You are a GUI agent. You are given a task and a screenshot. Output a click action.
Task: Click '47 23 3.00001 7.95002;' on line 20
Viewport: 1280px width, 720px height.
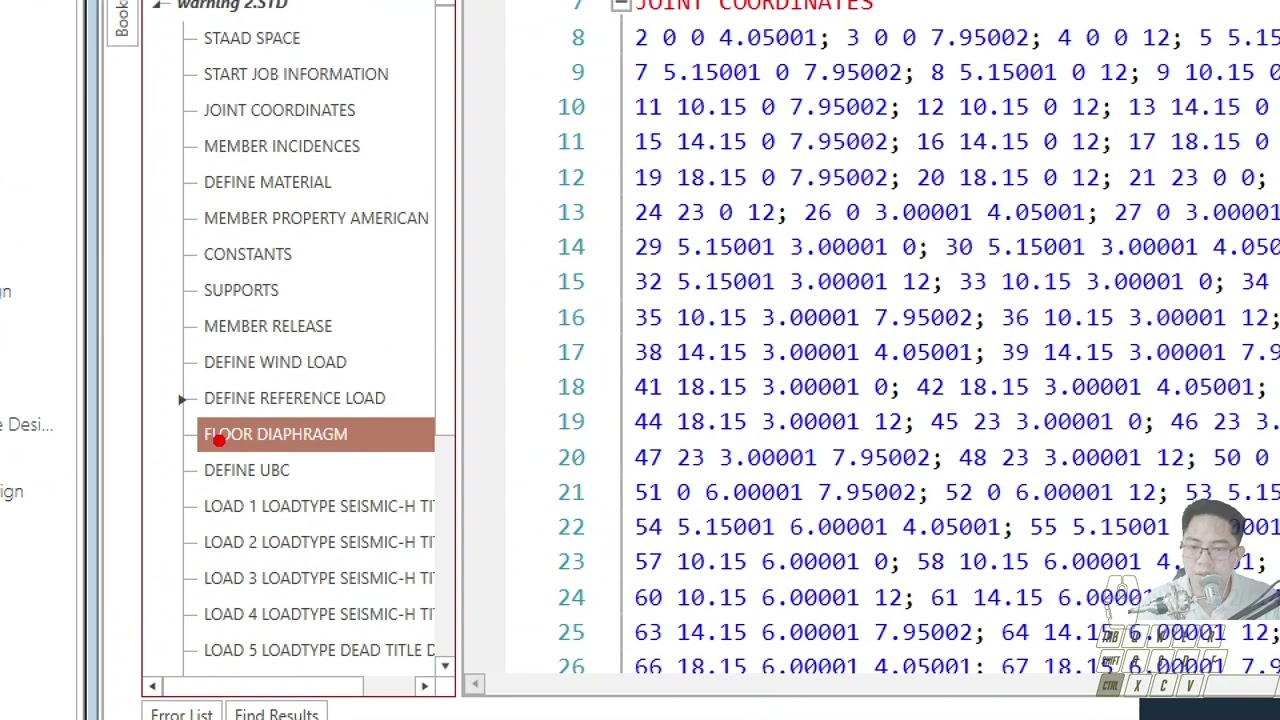(788, 457)
